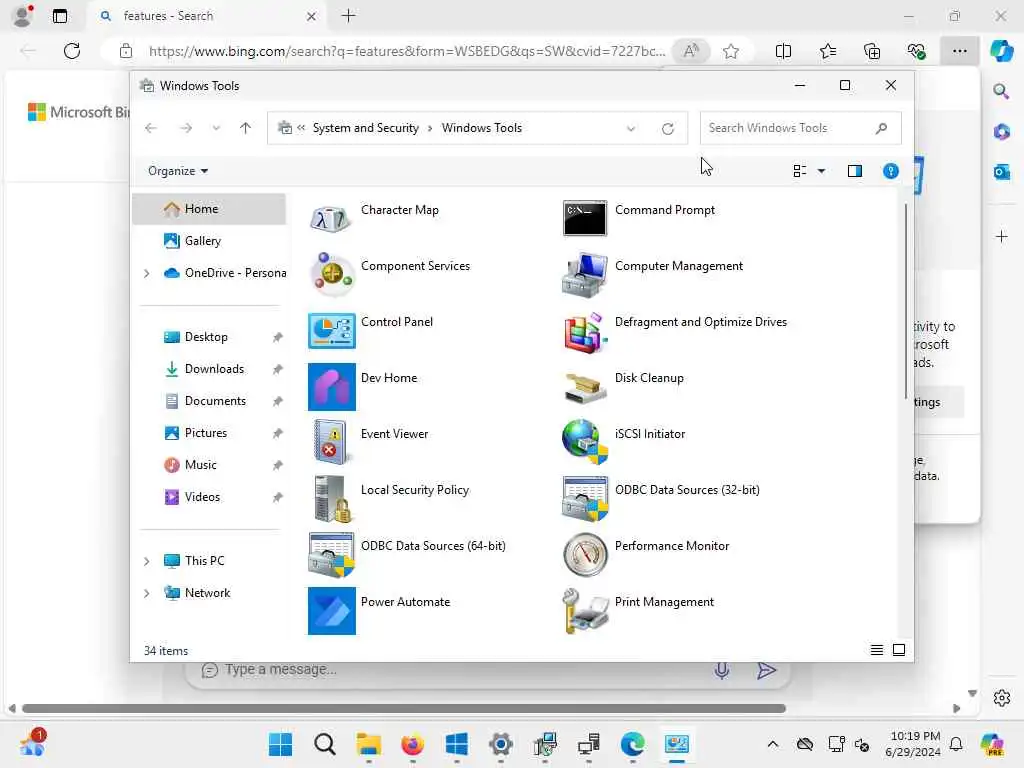This screenshot has height=768, width=1024.
Task: Expand Network tree node
Action: coord(146,593)
